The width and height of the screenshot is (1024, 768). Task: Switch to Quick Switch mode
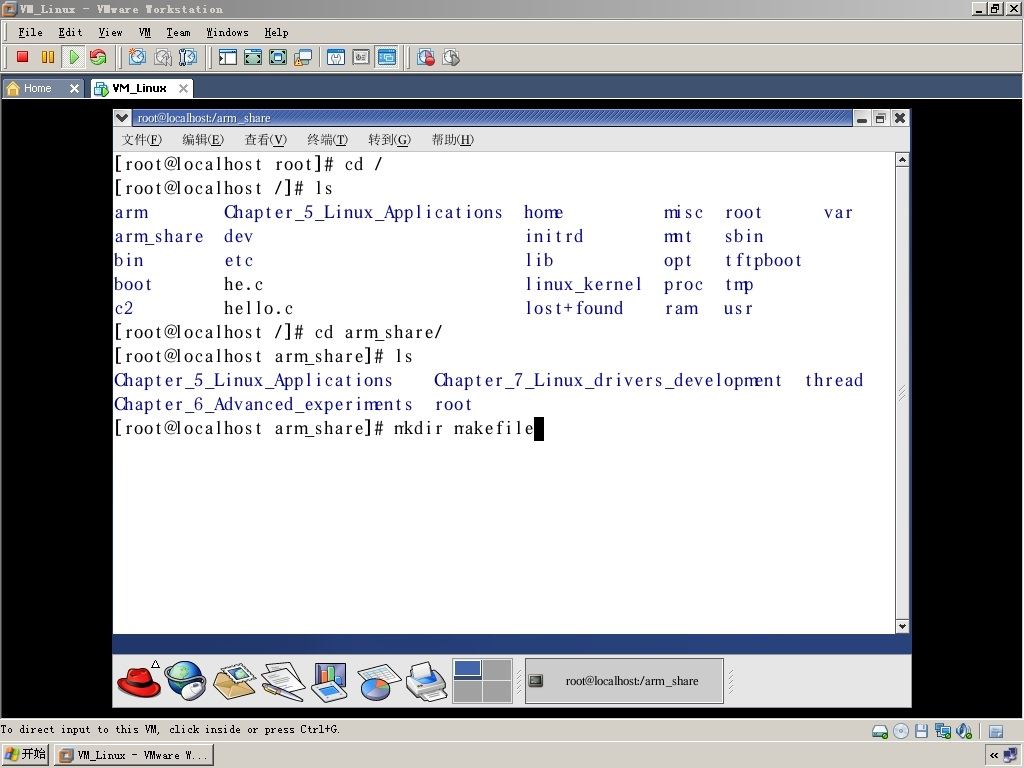(x=253, y=57)
